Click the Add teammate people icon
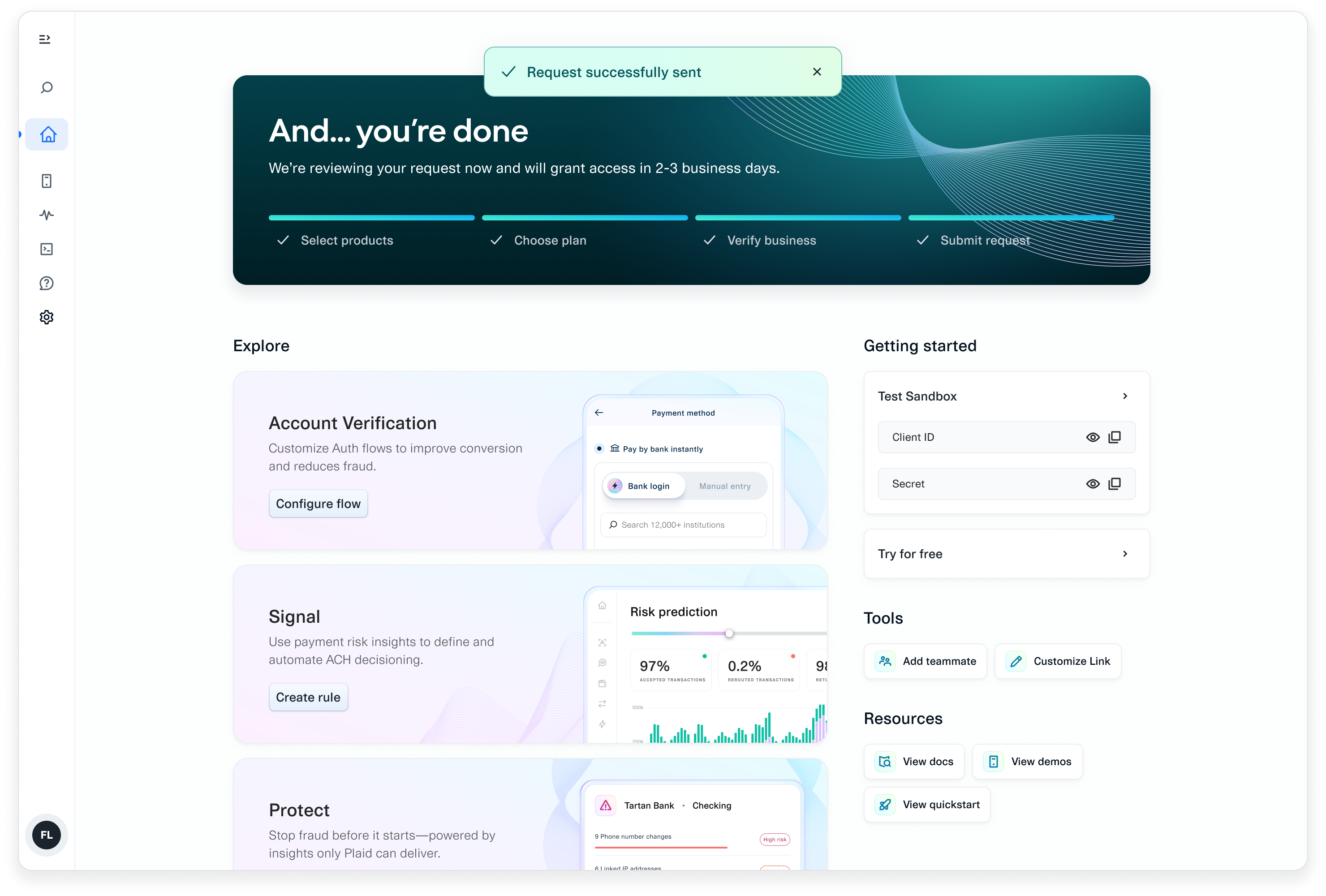1326x896 pixels. (x=885, y=661)
